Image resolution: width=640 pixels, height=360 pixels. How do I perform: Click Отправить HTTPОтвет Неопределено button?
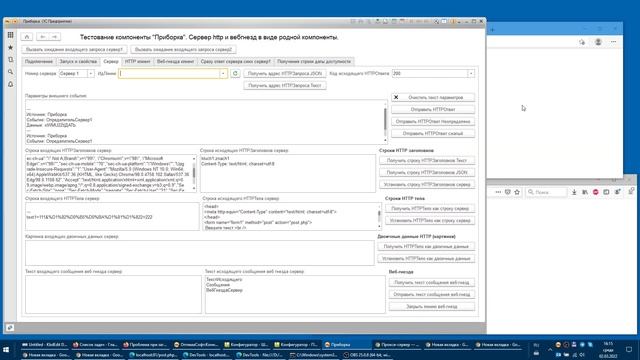pyautogui.click(x=433, y=121)
